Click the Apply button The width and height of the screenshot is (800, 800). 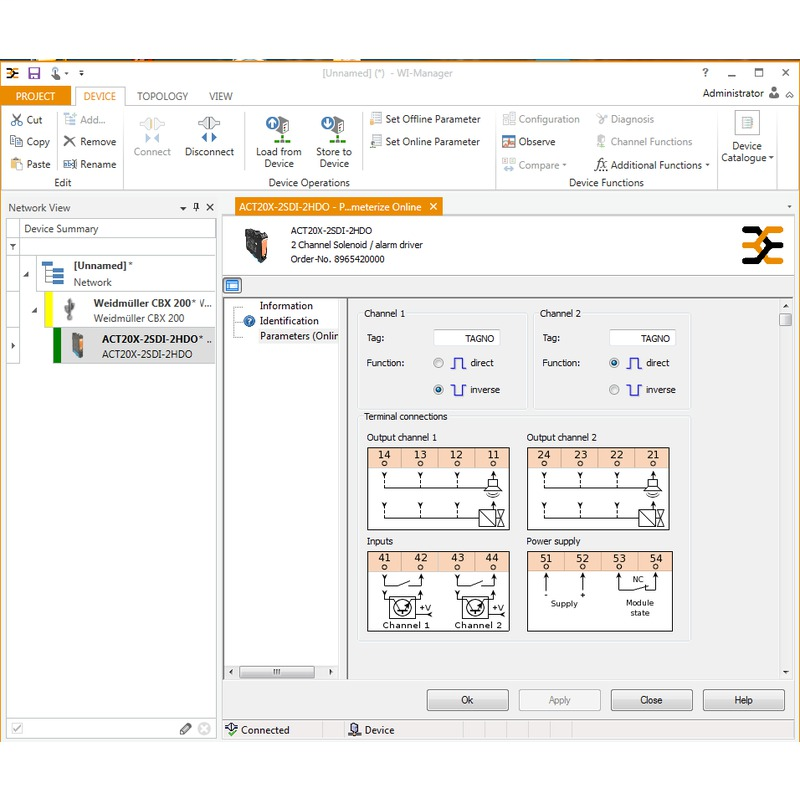point(560,700)
